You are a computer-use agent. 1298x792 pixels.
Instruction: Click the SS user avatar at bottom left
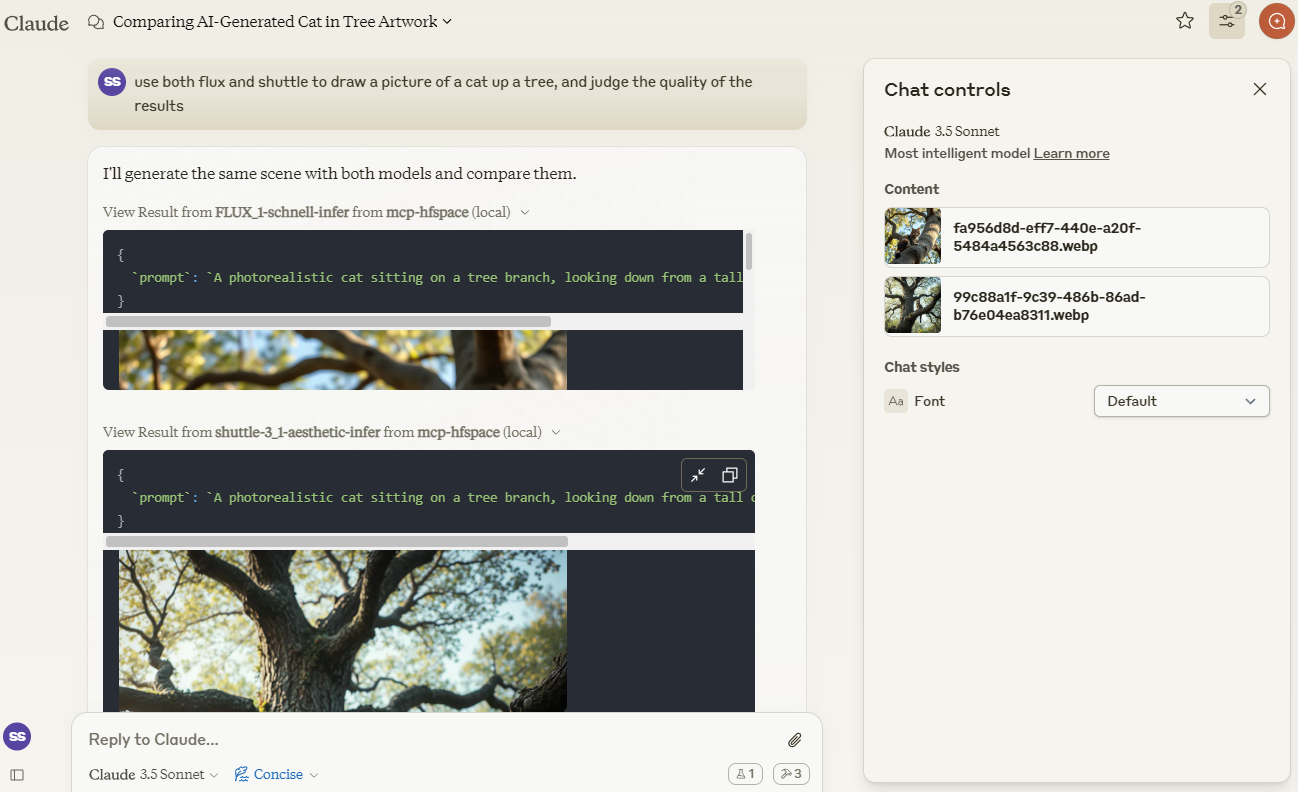pyautogui.click(x=17, y=737)
